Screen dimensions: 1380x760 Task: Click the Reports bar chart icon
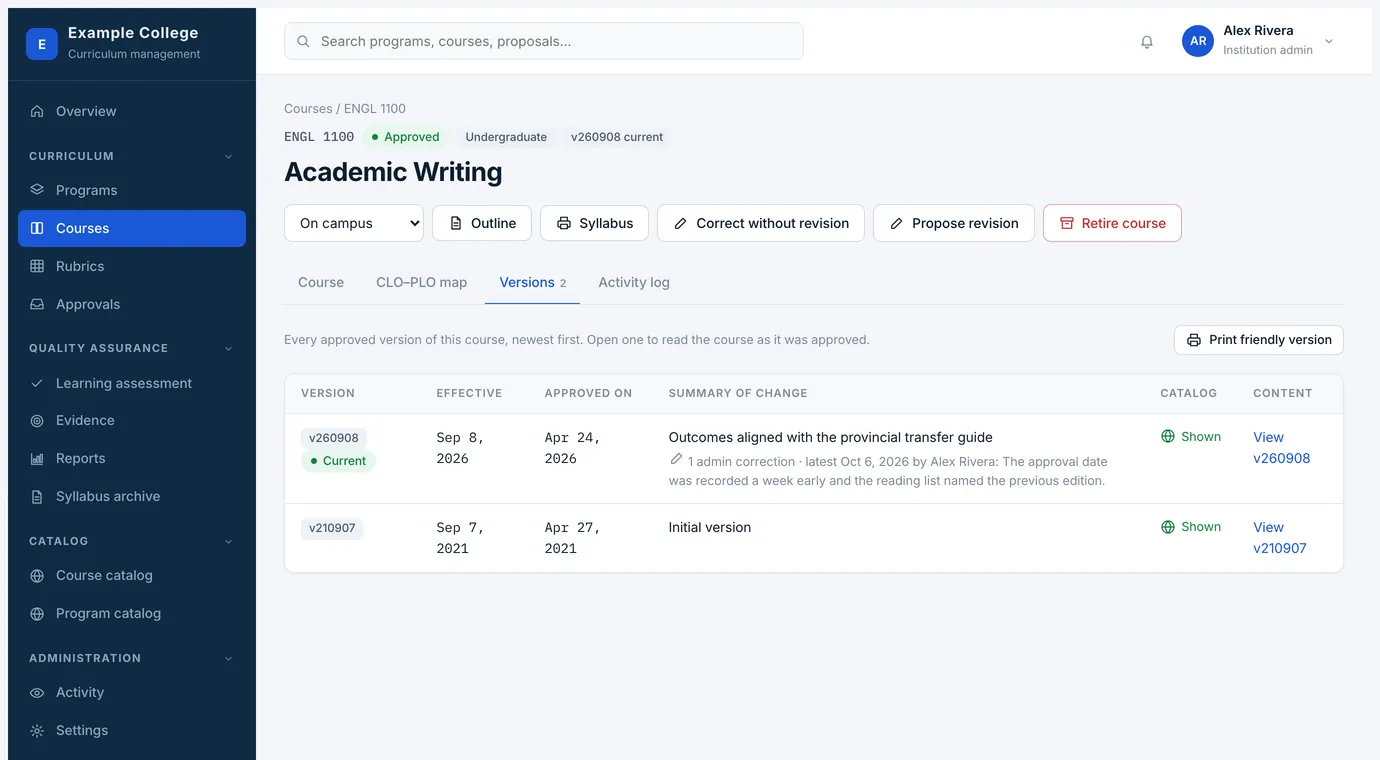[37, 459]
